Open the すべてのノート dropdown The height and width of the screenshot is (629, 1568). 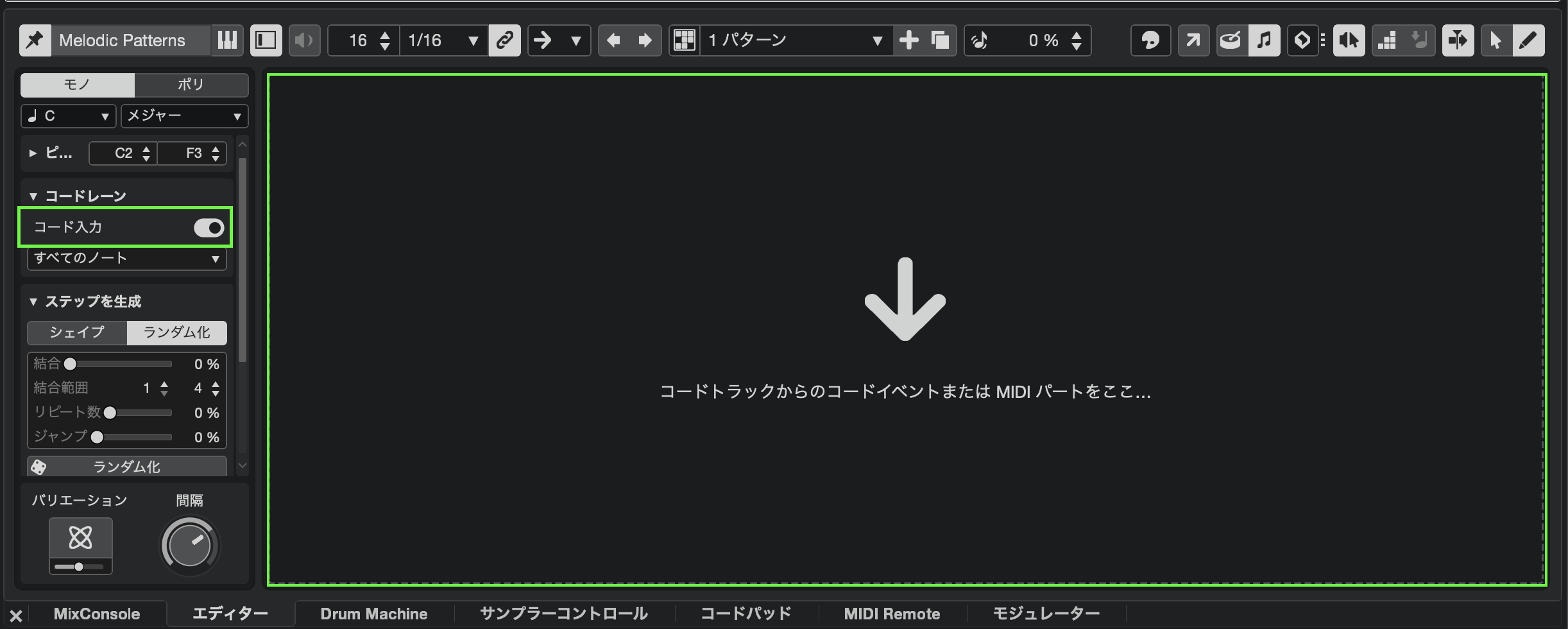(127, 258)
